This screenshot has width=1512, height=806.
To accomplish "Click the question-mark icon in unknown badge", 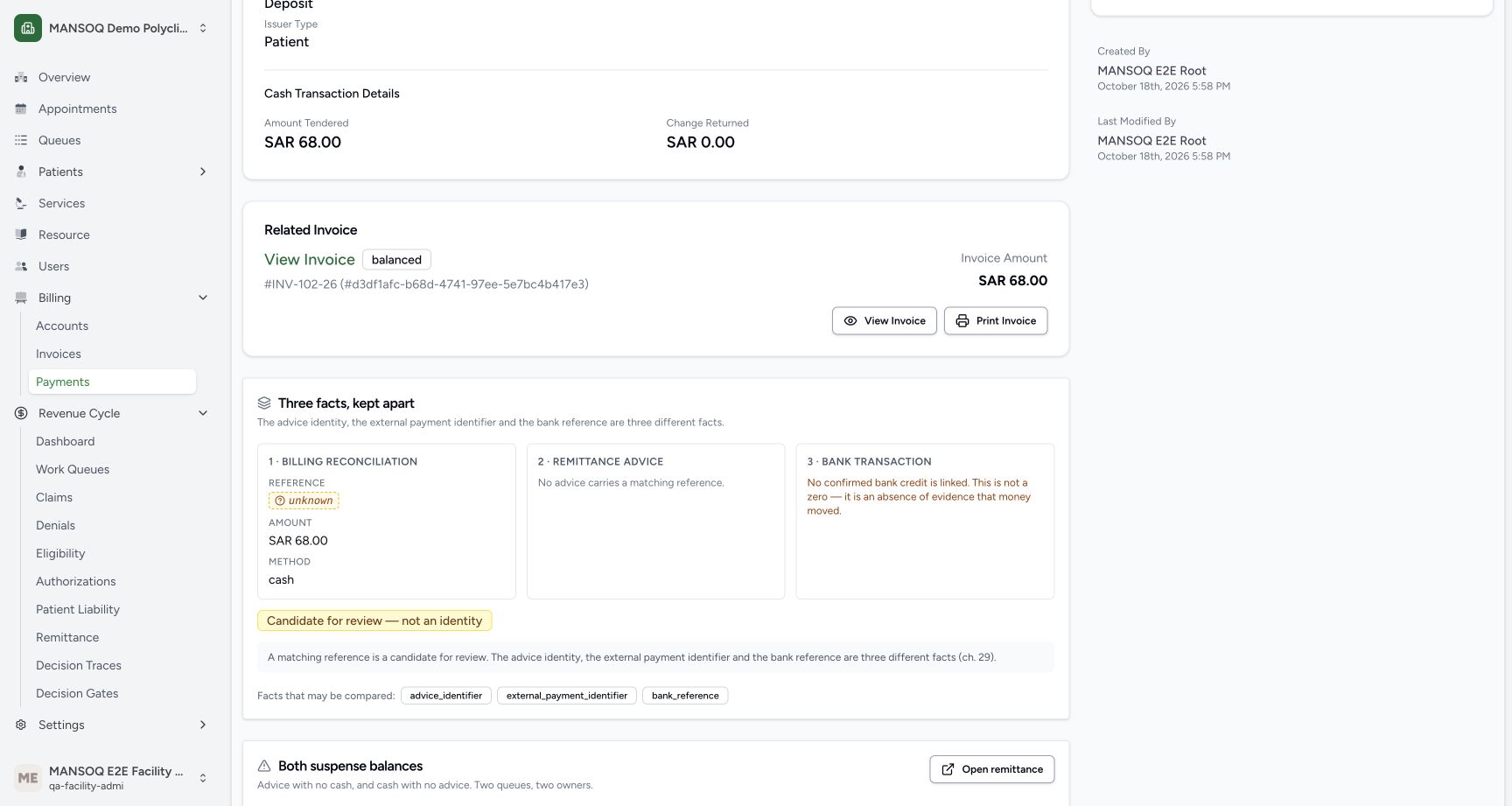I will (280, 501).
